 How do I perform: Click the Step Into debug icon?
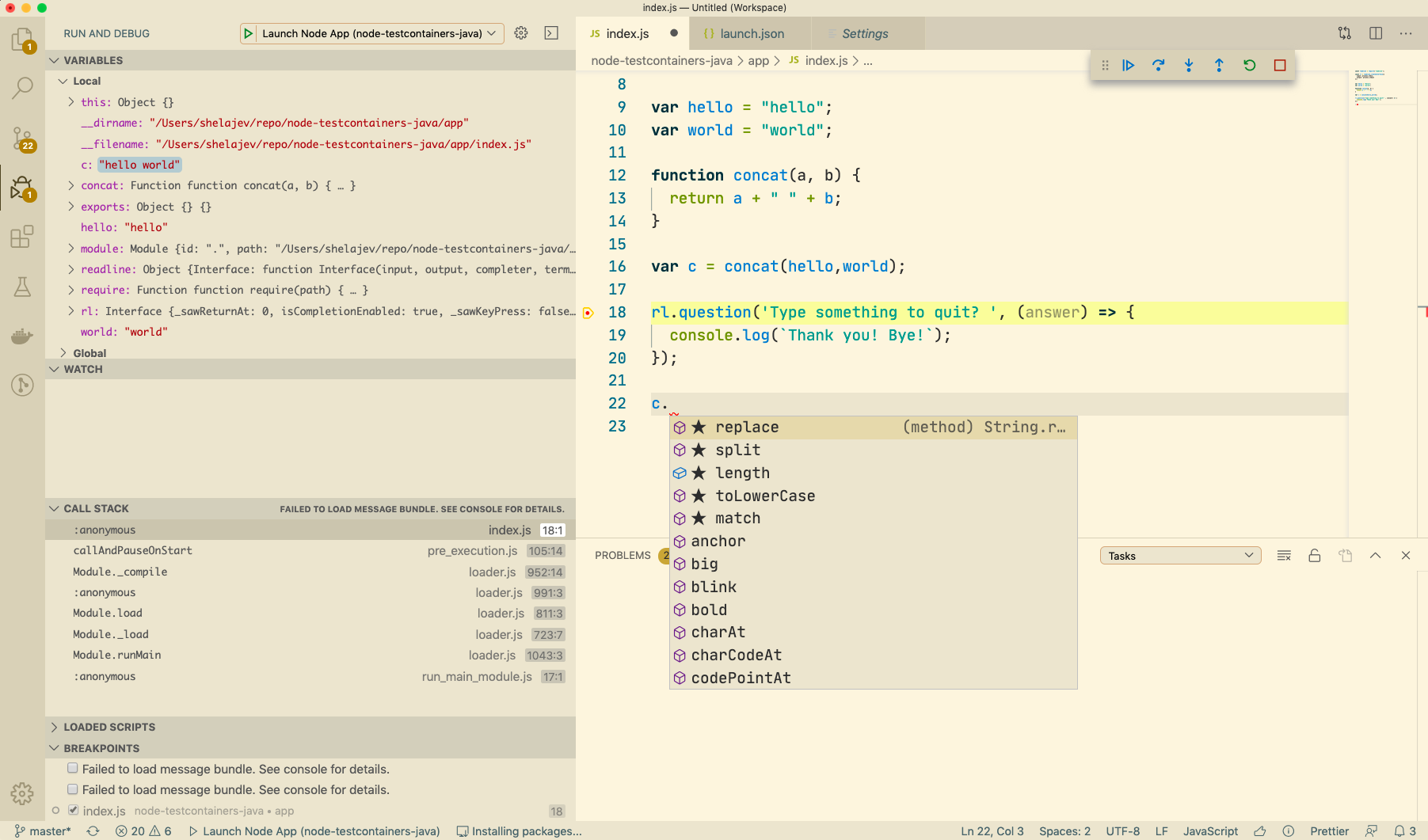1188,66
